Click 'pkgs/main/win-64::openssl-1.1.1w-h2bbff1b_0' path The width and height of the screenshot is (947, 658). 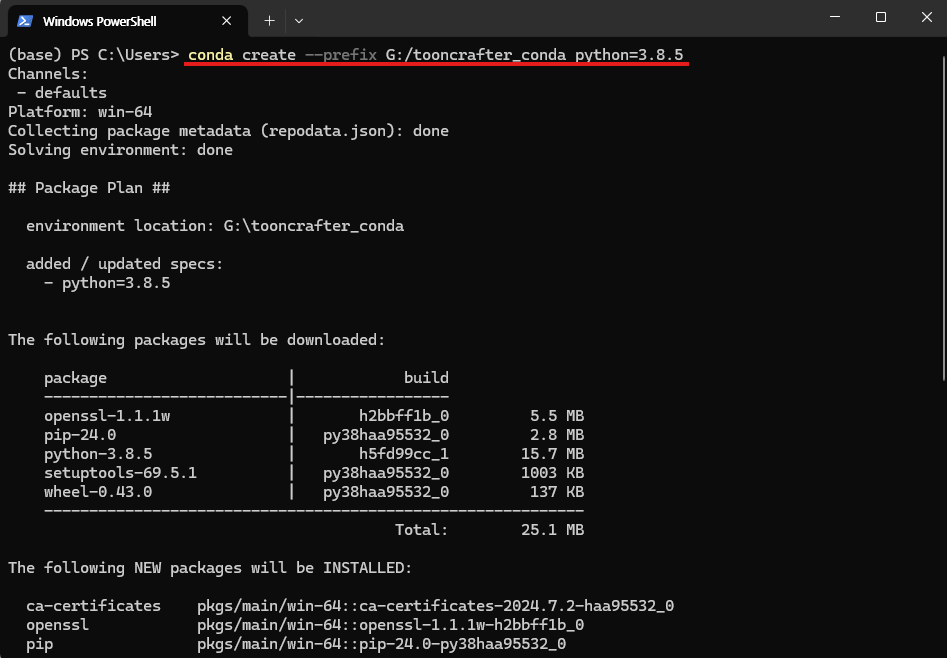click(390, 625)
